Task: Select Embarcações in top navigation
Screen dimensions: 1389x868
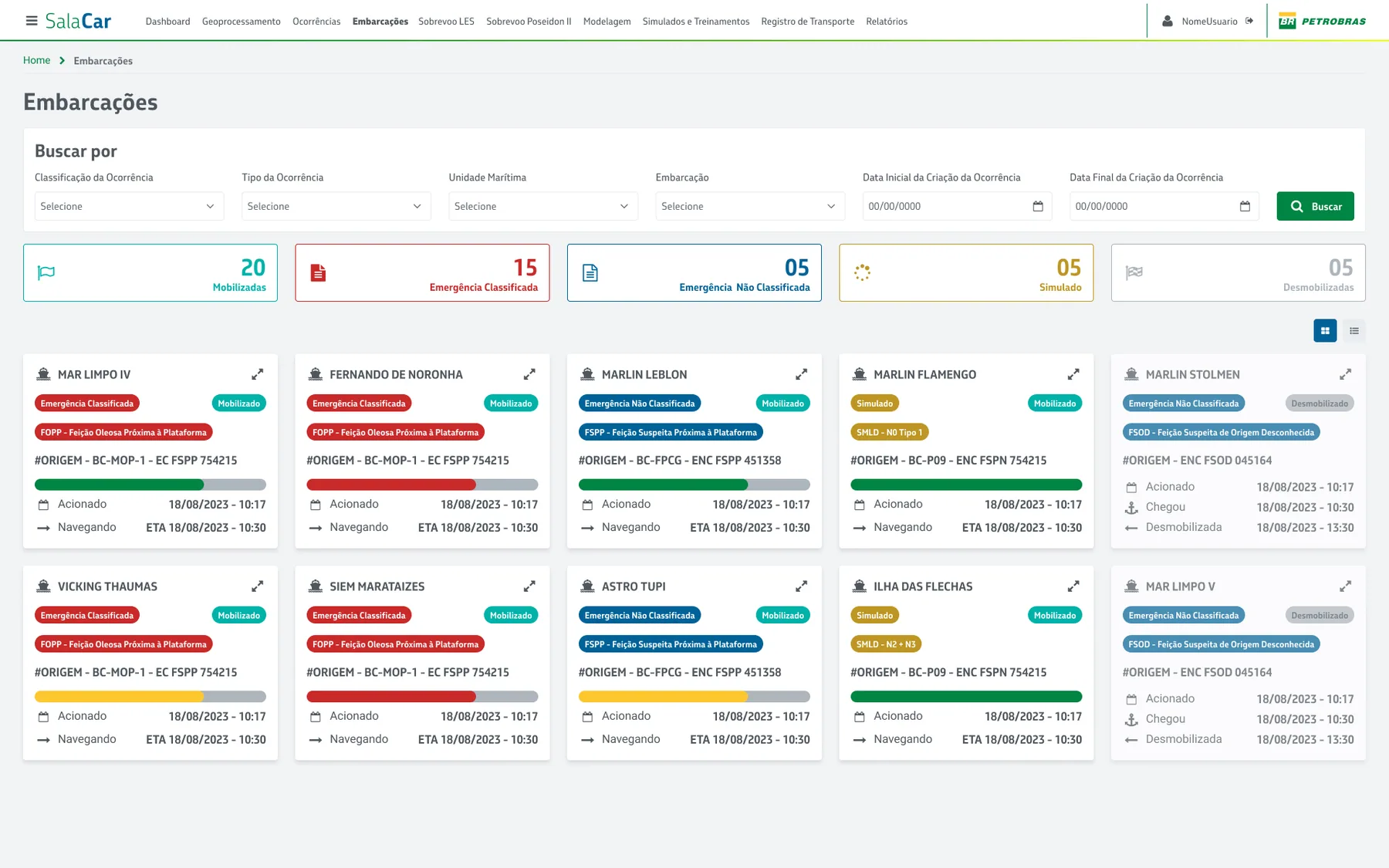Action: [x=380, y=22]
